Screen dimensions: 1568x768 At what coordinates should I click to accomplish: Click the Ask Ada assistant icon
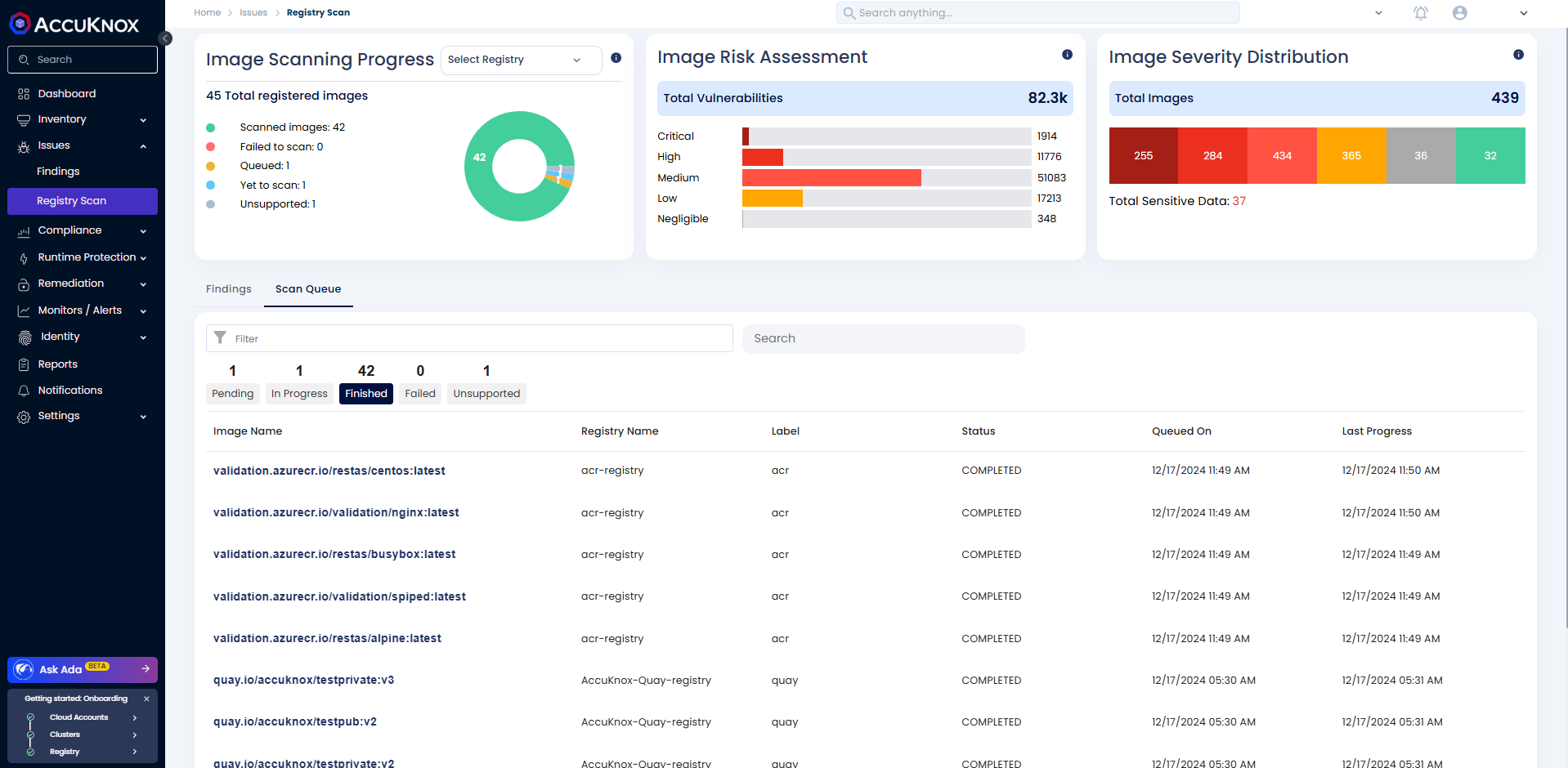(25, 669)
